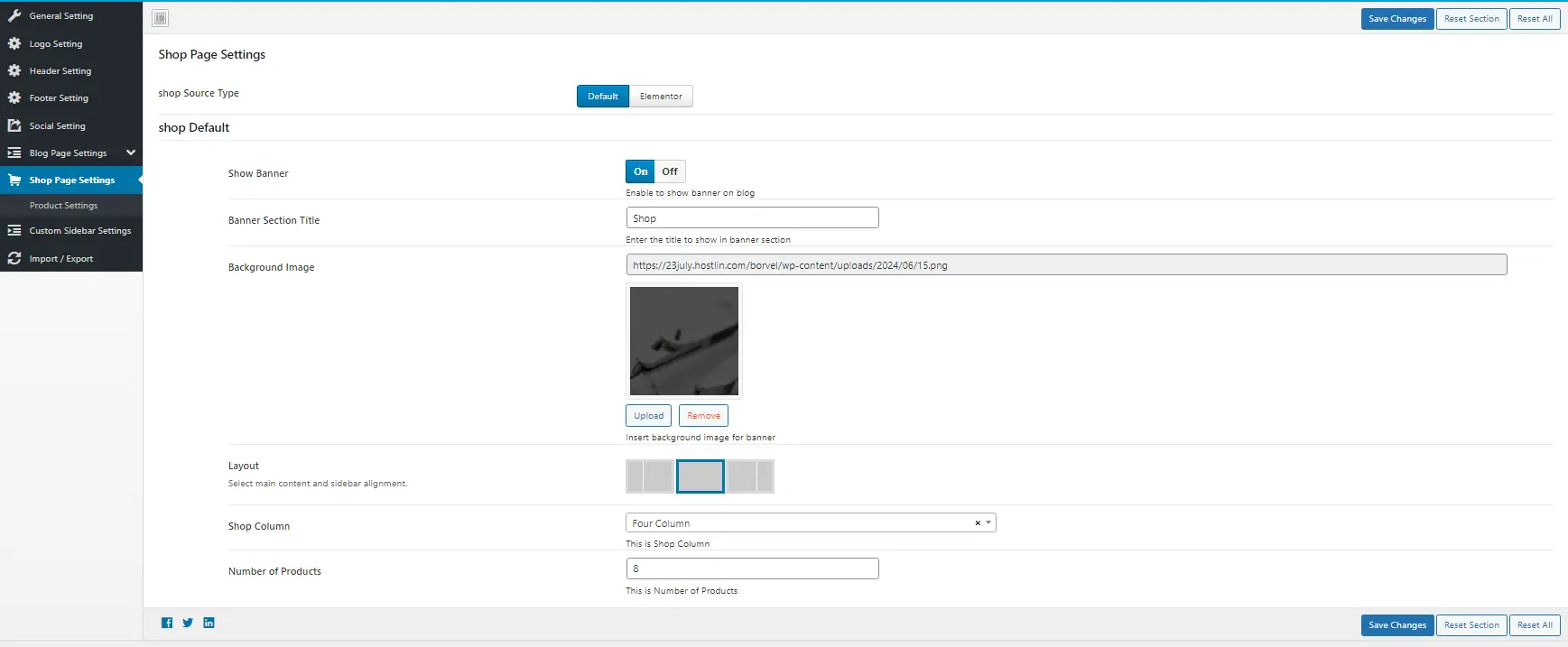Switch Show Banner to On
Viewport: 1568px width, 647px height.
click(x=640, y=171)
